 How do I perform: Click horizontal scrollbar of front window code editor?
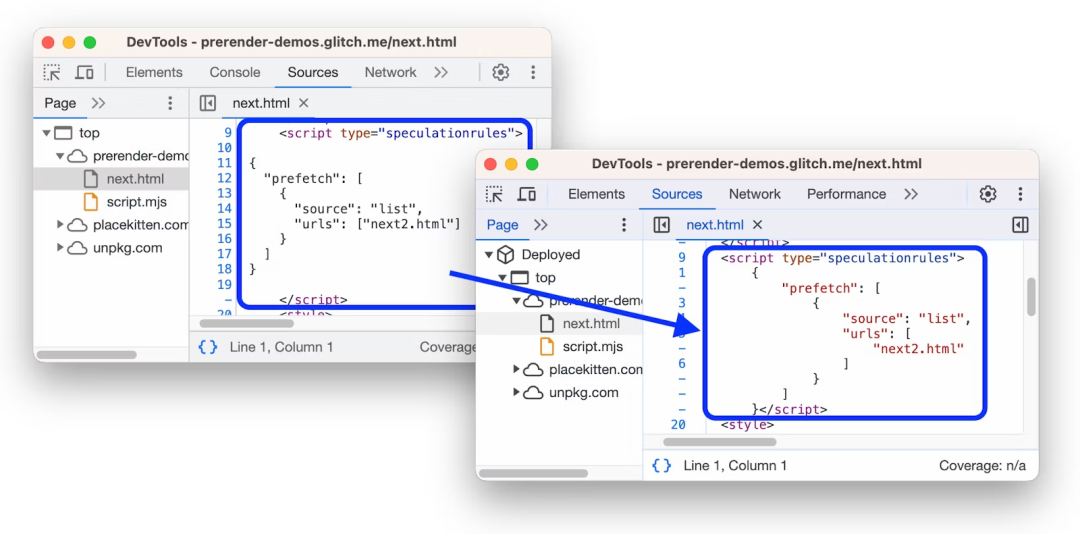tap(720, 442)
